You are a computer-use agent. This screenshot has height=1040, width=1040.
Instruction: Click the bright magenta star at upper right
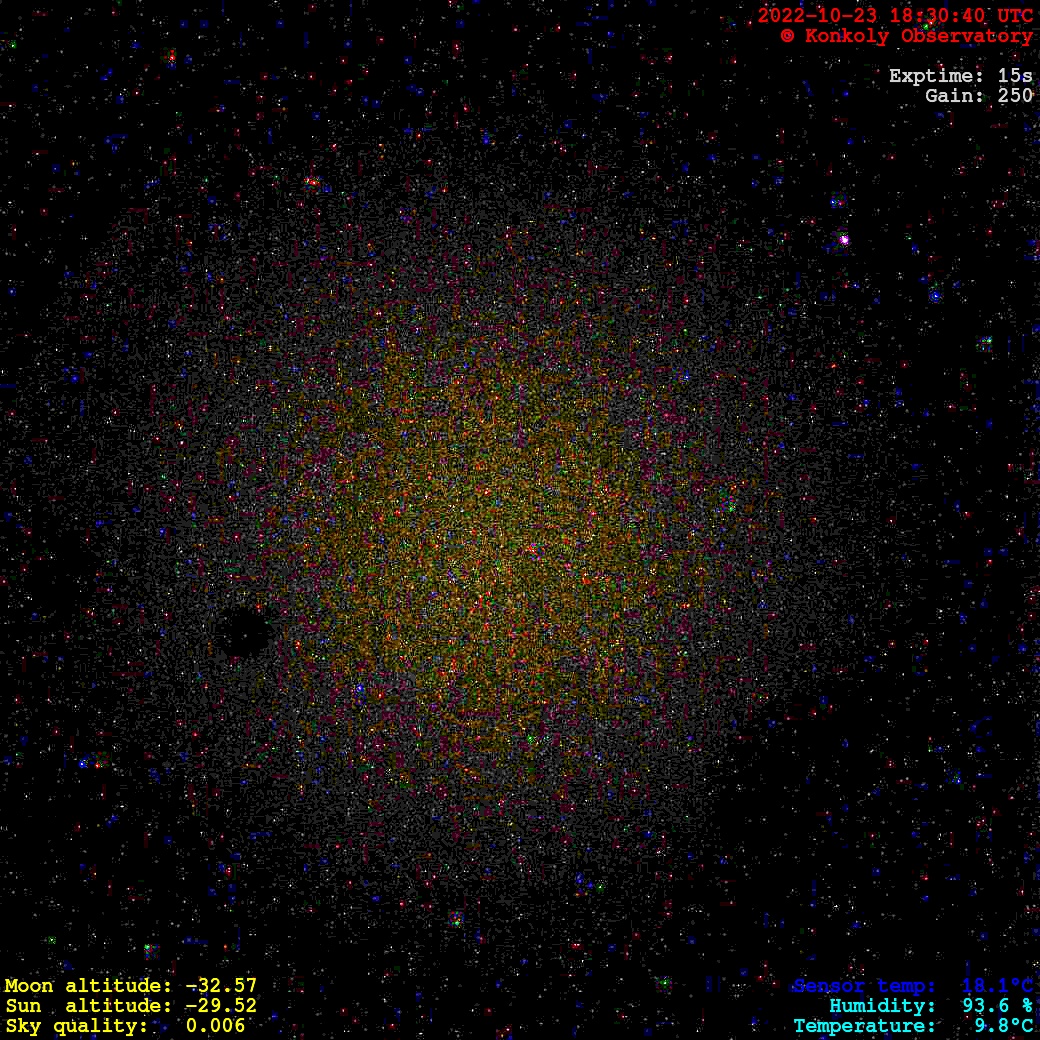tap(844, 240)
